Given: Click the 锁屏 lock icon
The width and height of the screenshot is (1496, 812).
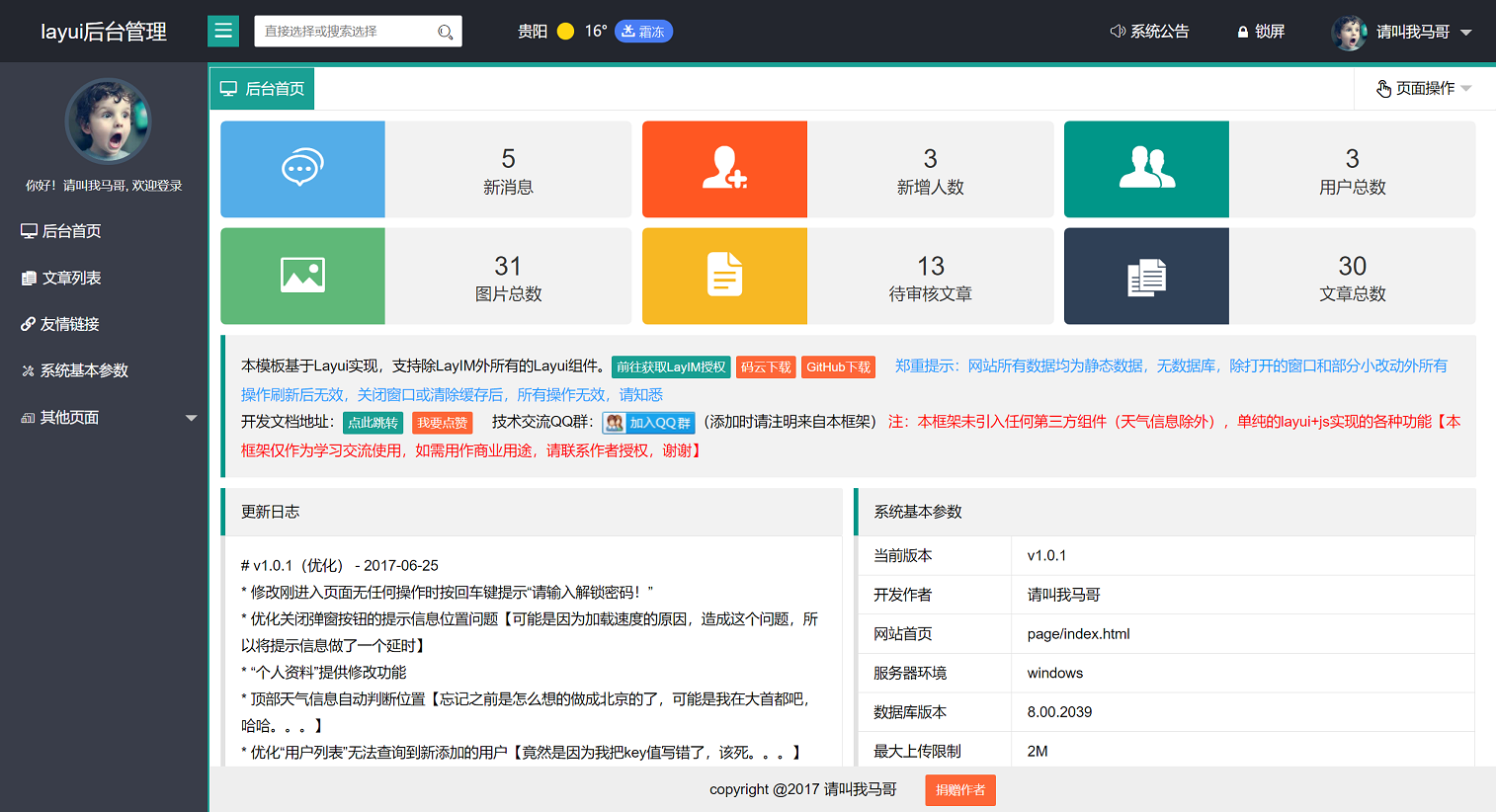Looking at the screenshot, I should point(1240,31).
